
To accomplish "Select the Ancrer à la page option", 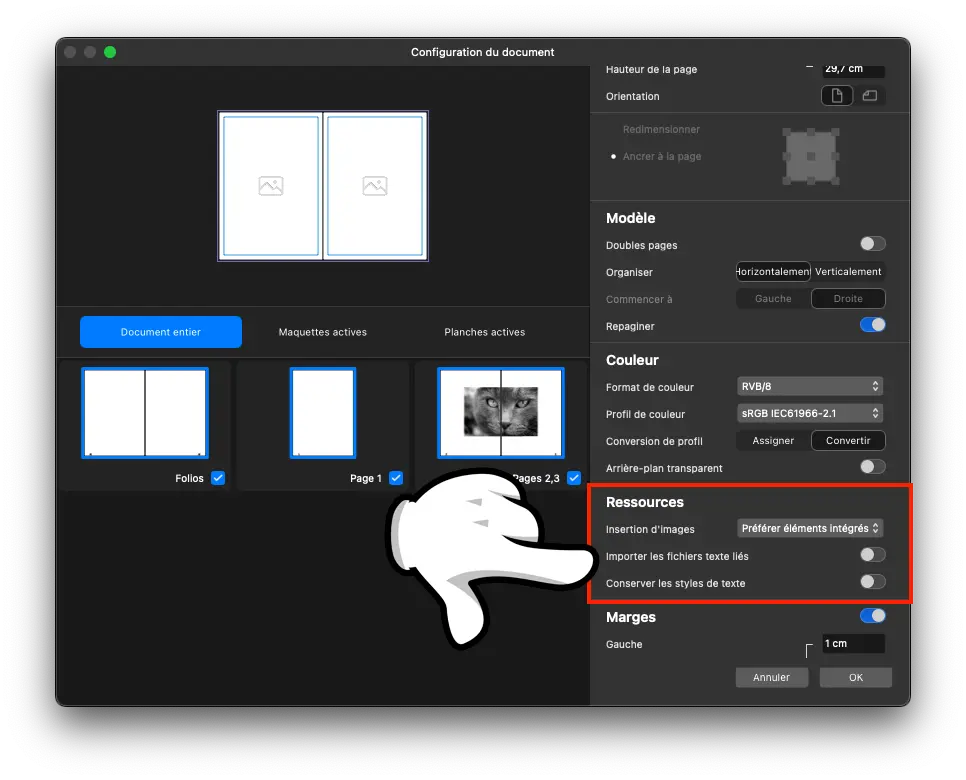I will pos(662,156).
